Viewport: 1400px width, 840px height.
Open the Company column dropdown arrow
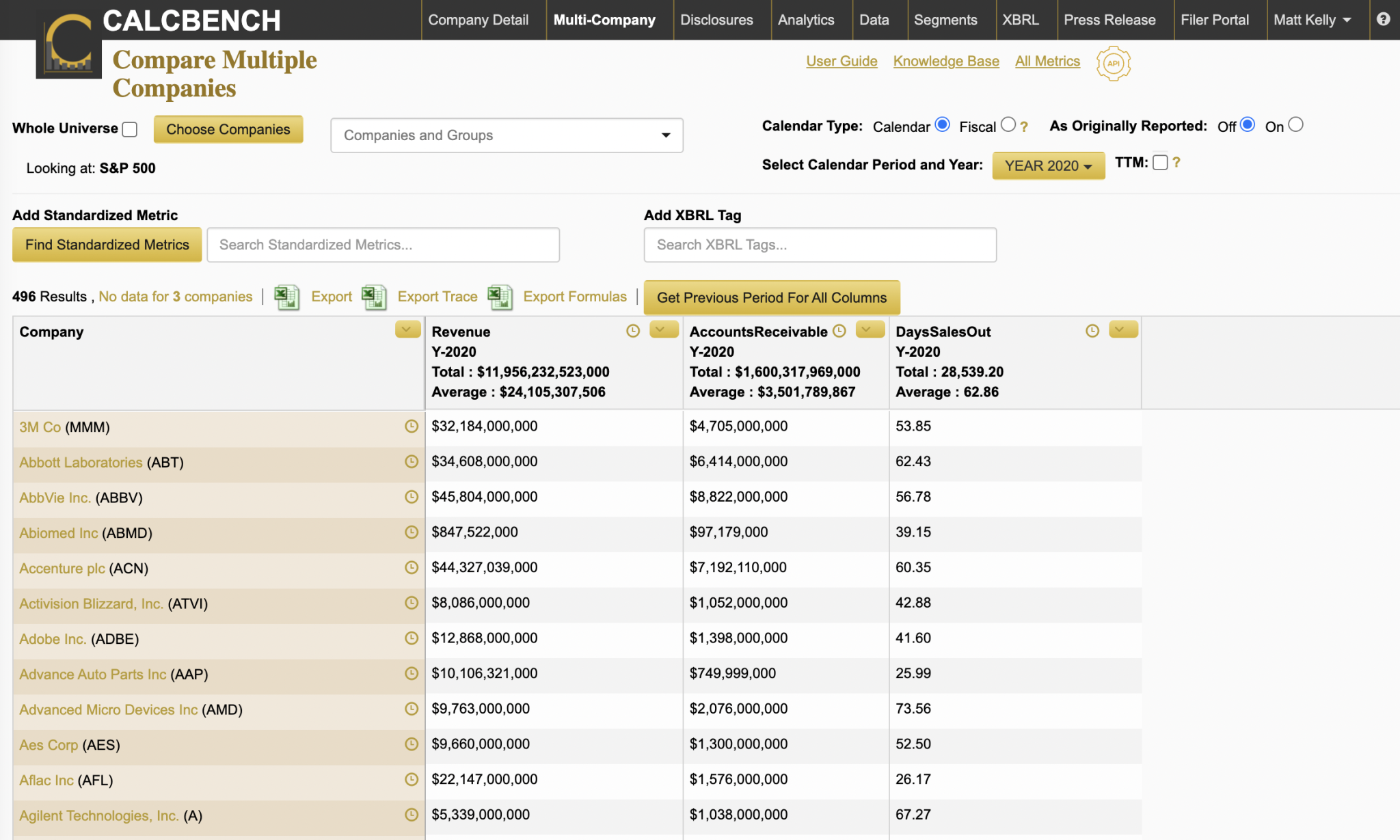pos(407,330)
